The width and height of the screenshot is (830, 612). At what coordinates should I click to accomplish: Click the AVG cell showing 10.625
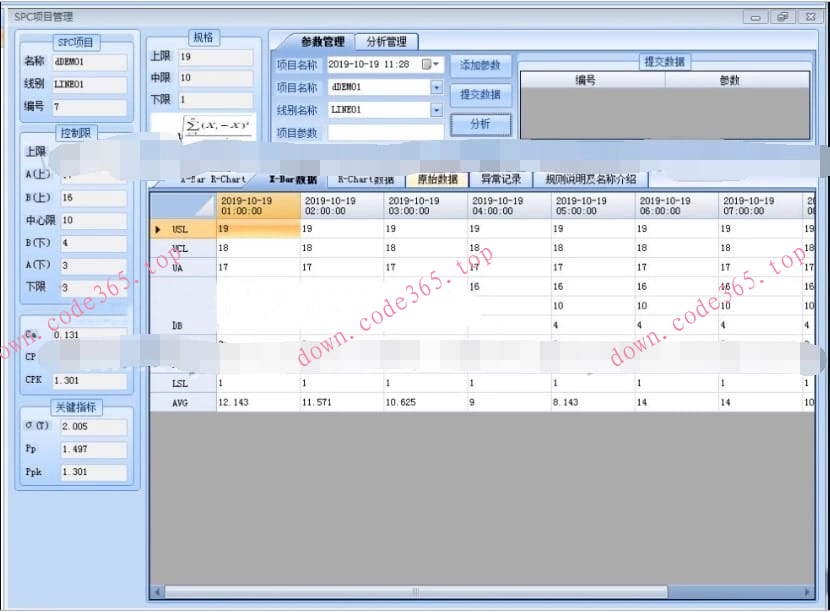pyautogui.click(x=426, y=403)
